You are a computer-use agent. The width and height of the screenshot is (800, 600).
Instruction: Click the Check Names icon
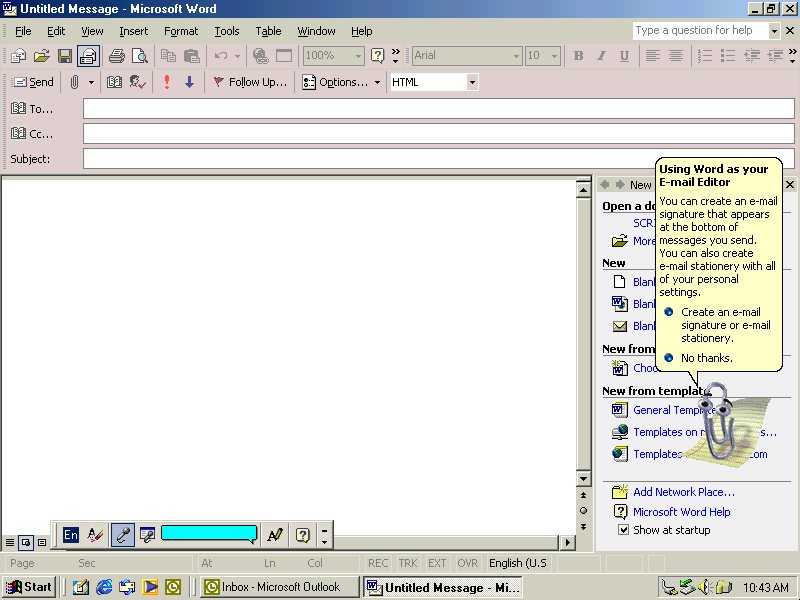138,82
